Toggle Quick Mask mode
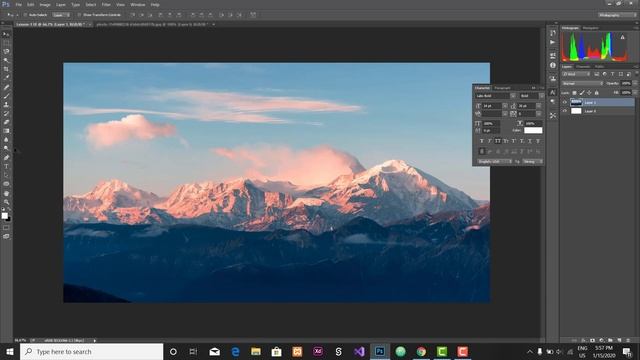 pos(6,228)
